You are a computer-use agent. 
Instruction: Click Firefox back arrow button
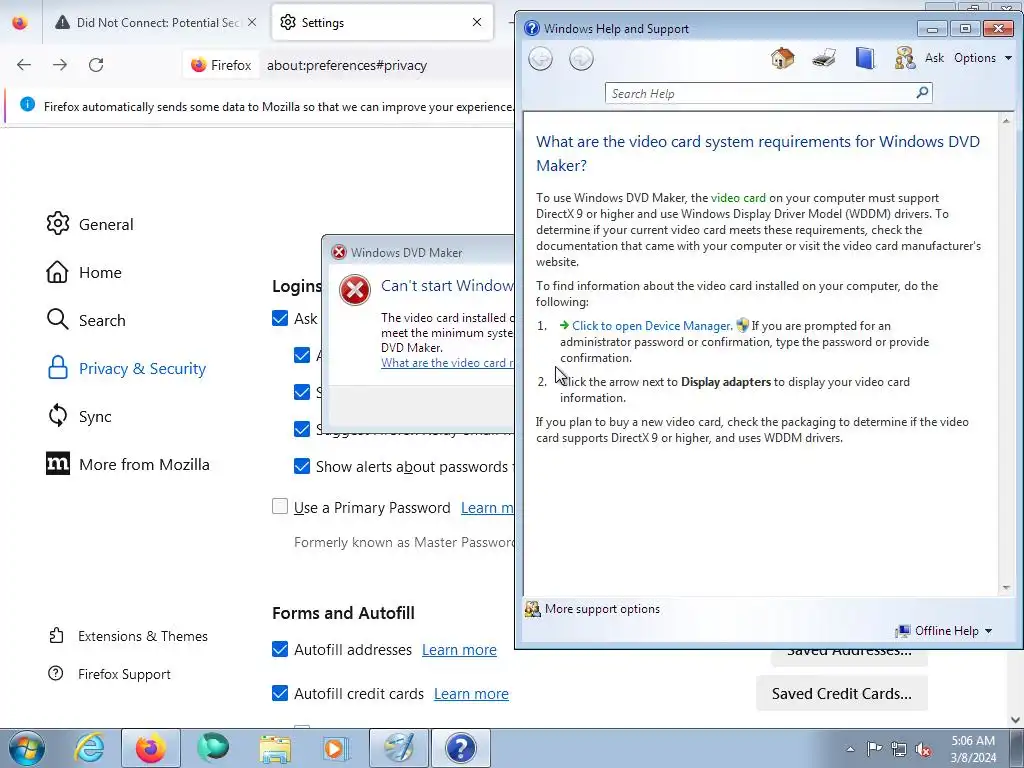point(24,65)
